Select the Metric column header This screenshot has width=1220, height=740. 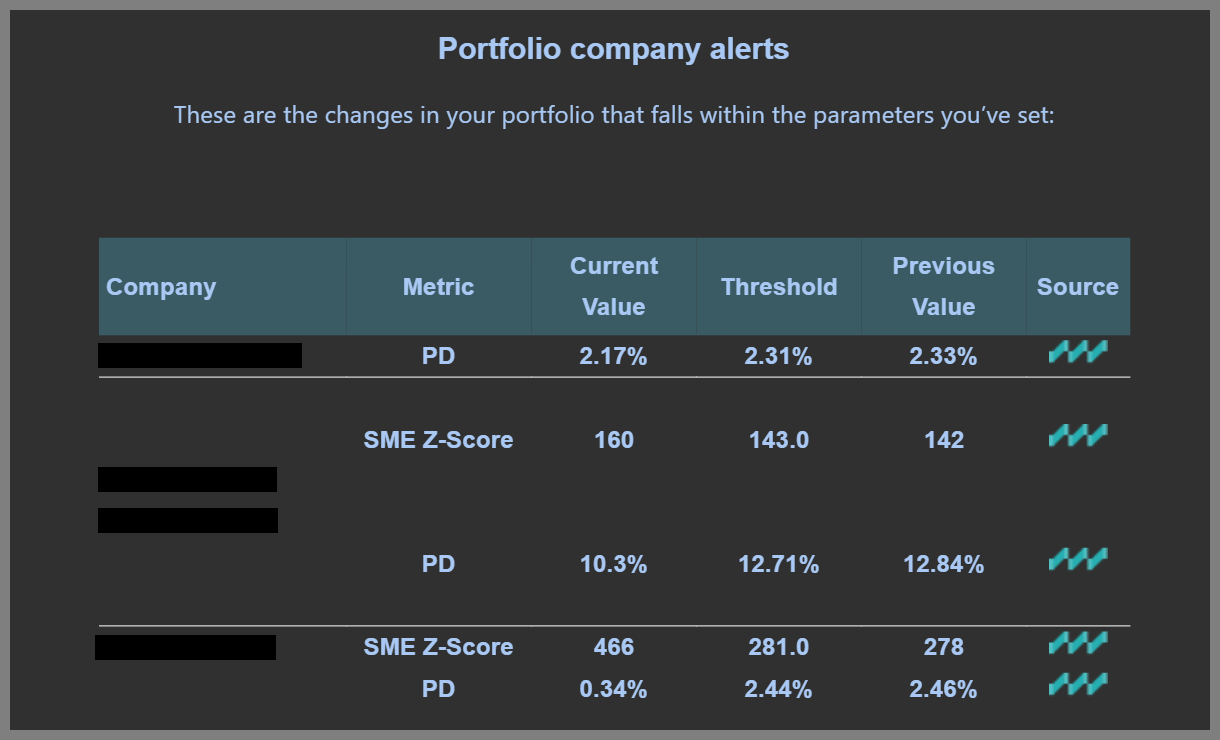pos(438,287)
